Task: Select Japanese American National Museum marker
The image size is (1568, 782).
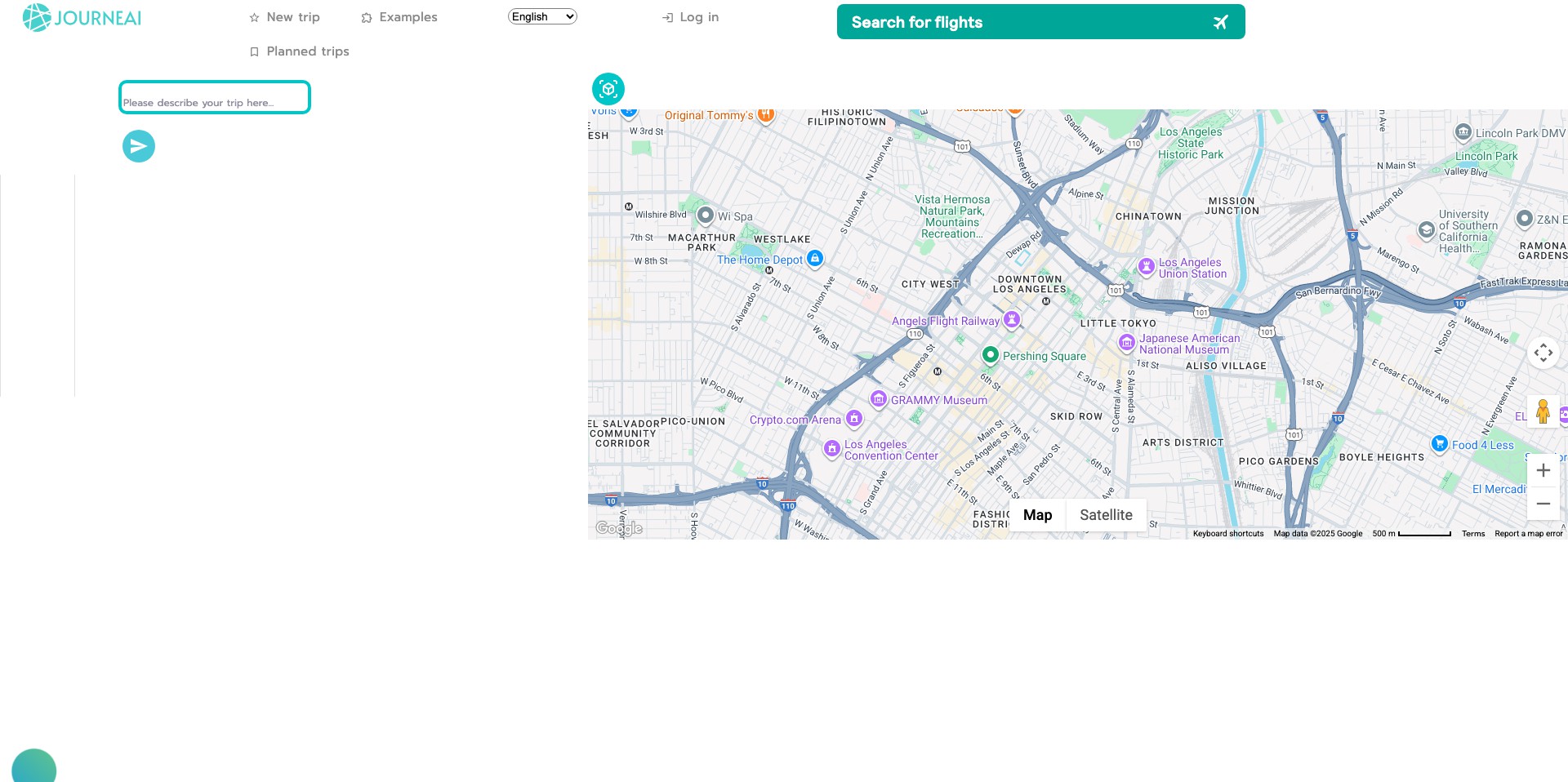Action: point(1127,343)
